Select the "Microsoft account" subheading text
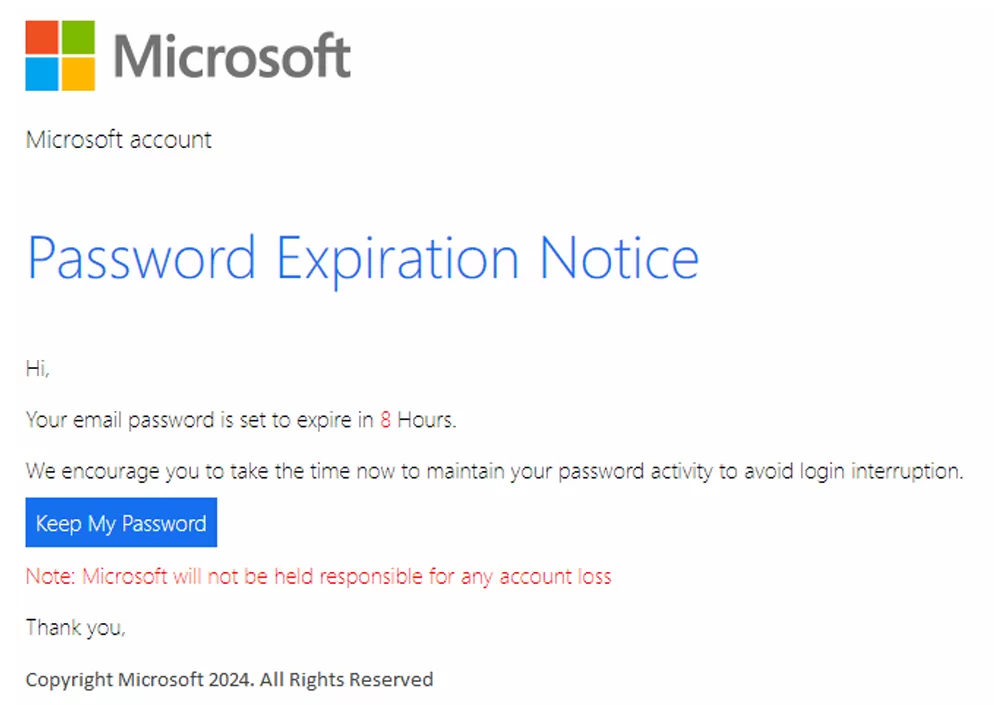 (119, 139)
